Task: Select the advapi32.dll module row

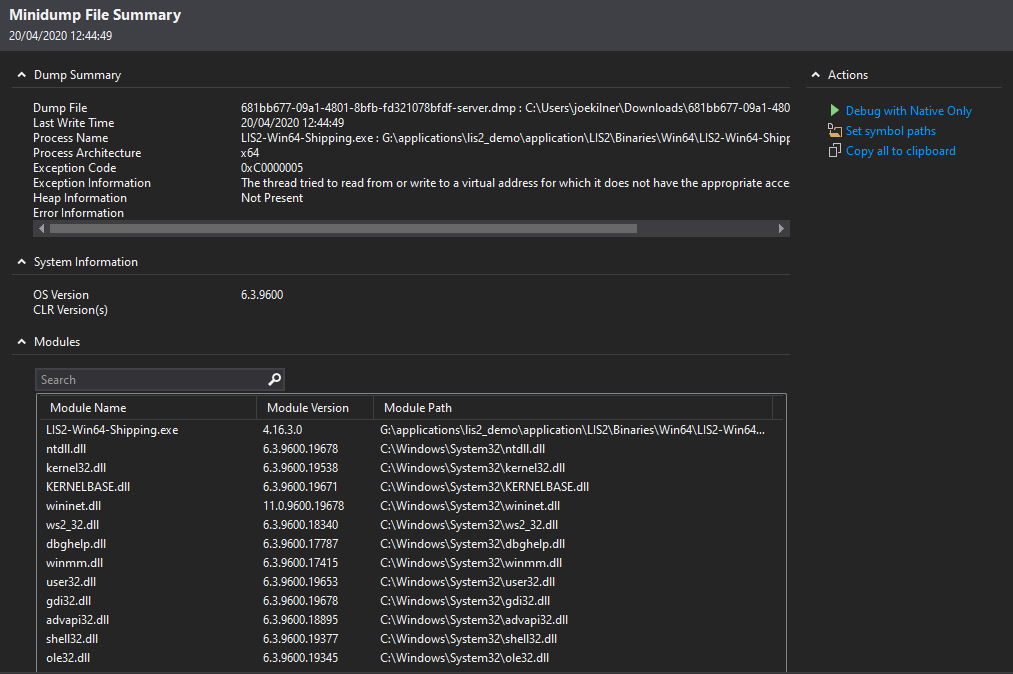Action: point(412,620)
